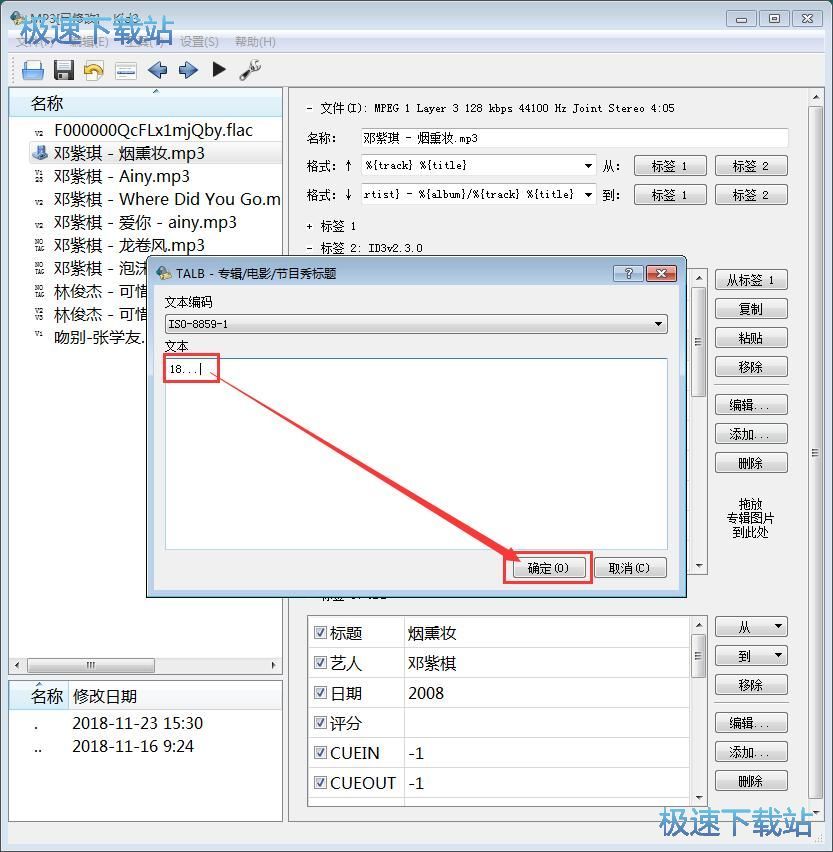833x852 pixels.
Task: Toggle the 标题 checkbox
Action: pyautogui.click(x=320, y=632)
